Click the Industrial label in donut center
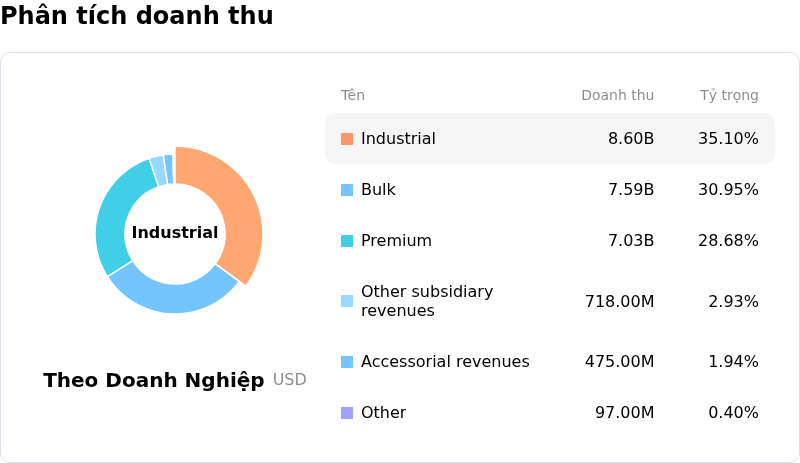This screenshot has width=800, height=463. coord(174,232)
